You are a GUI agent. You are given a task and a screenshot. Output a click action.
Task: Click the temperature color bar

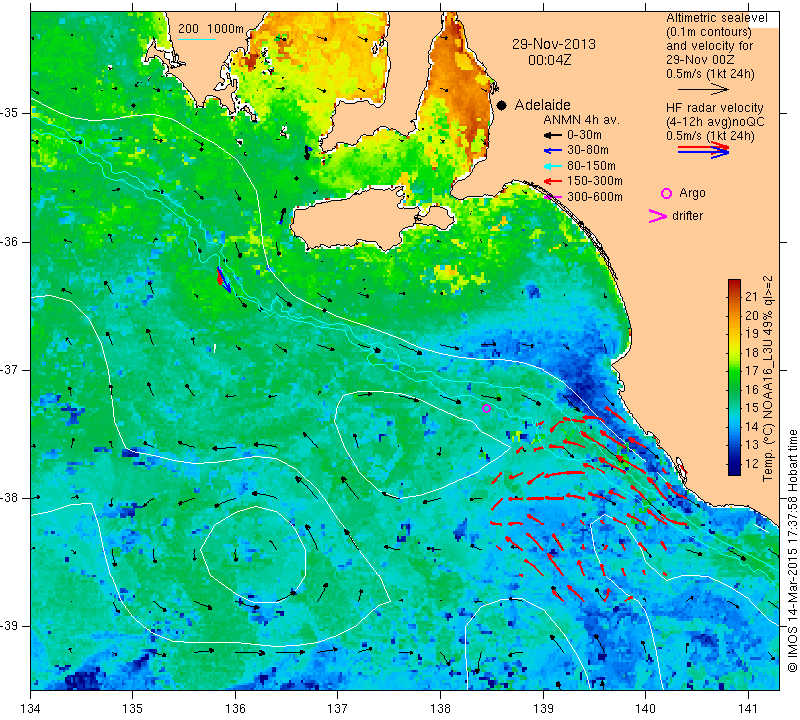click(x=734, y=377)
